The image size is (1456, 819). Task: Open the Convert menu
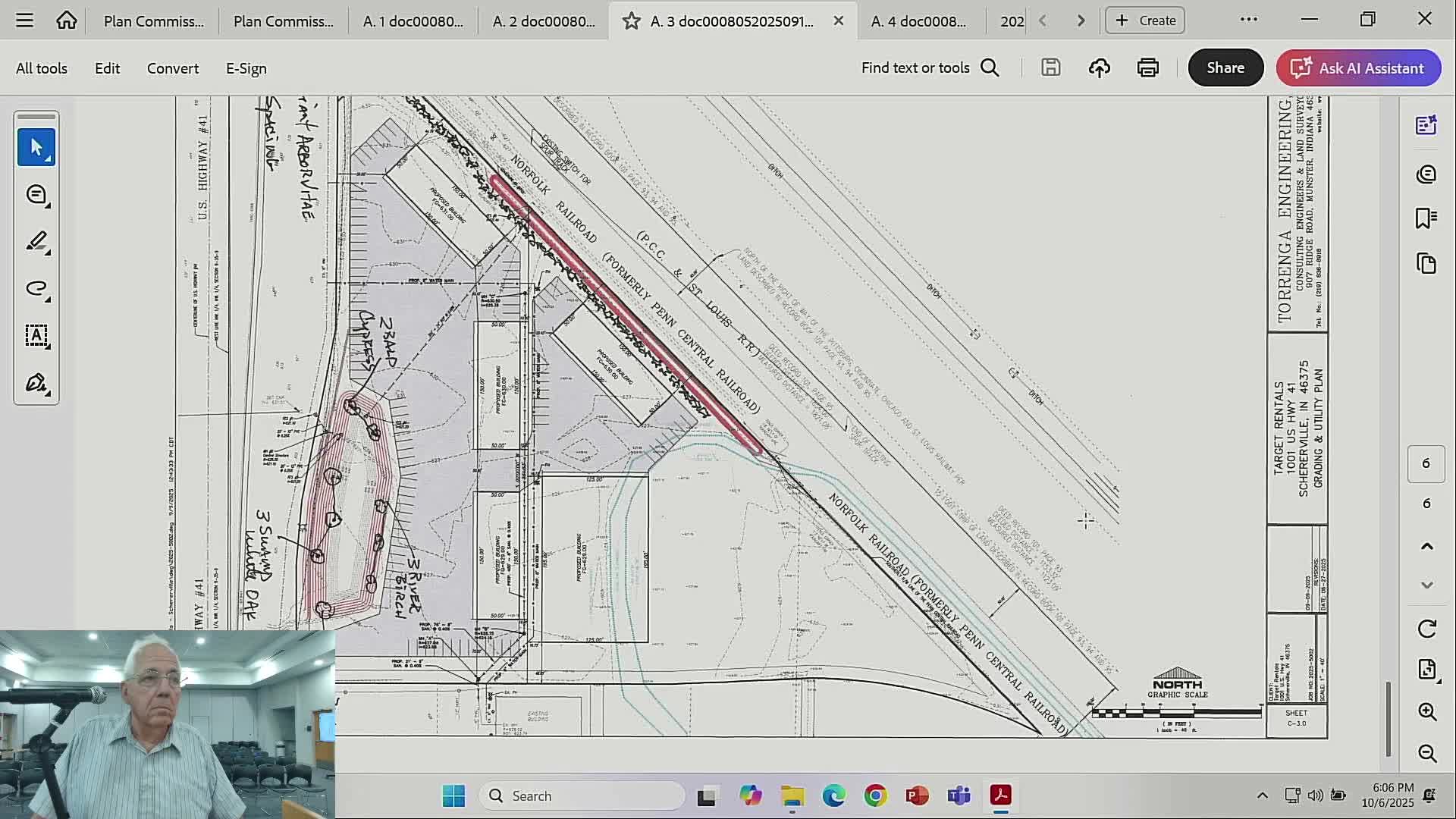pyautogui.click(x=172, y=68)
